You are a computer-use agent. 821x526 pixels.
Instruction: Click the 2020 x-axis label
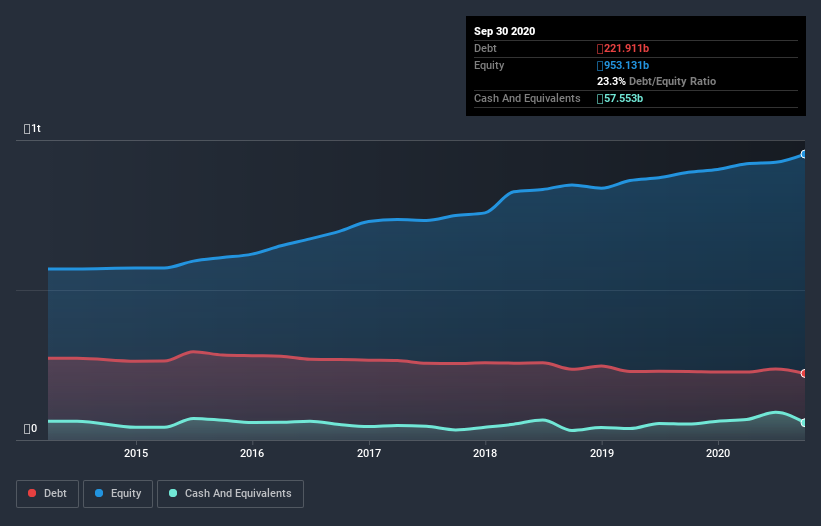tap(718, 453)
